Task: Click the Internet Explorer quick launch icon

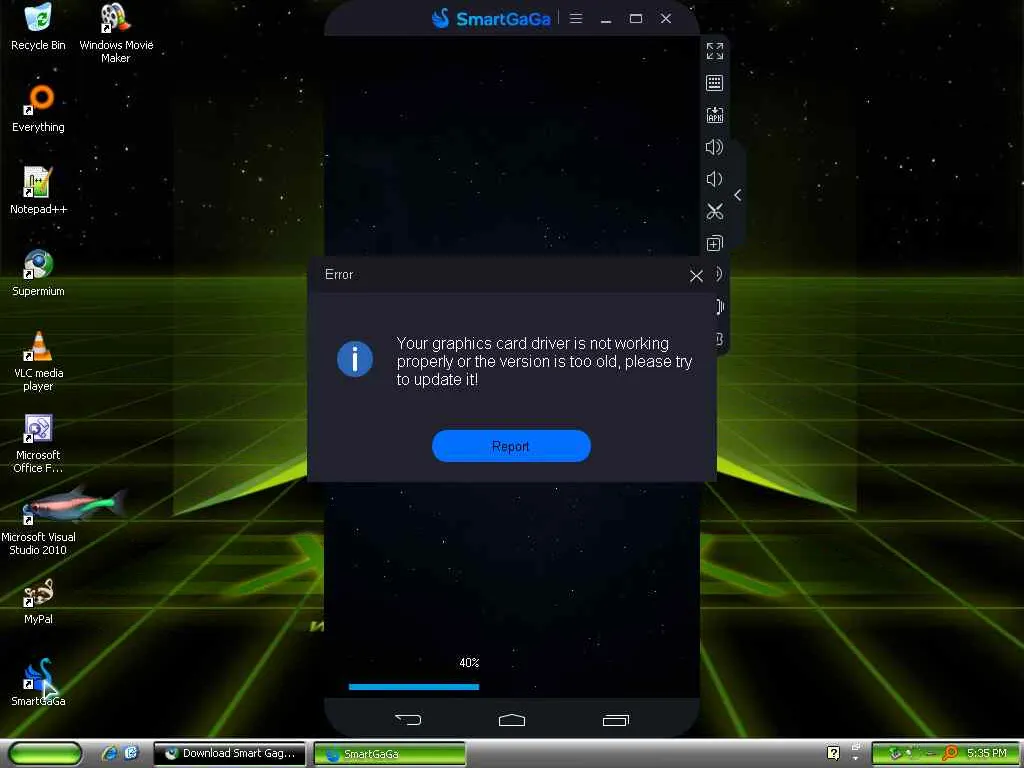Action: [110, 754]
